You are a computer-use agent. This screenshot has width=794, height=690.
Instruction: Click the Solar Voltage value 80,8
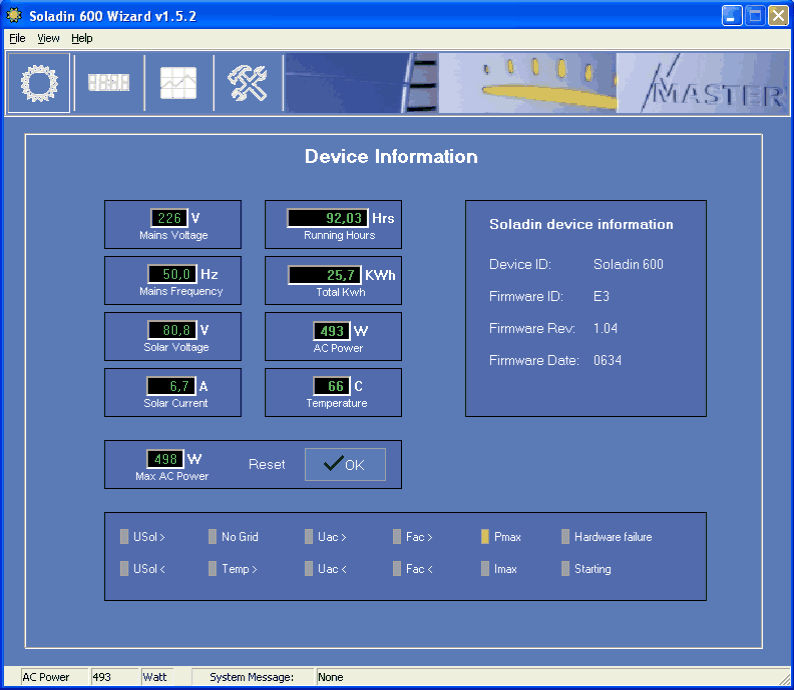[x=172, y=330]
